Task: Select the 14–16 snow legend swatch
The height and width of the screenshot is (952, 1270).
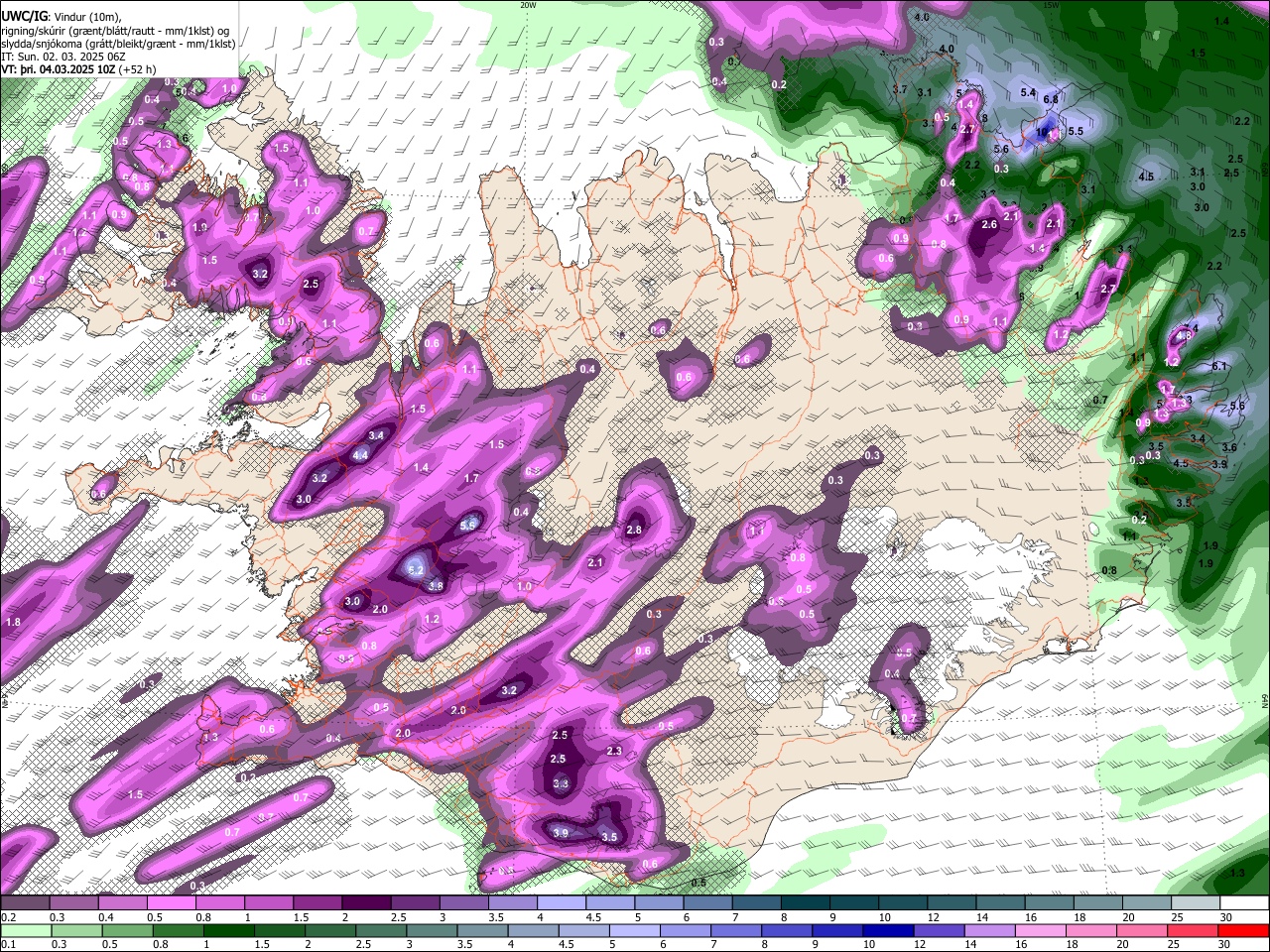Action: coord(1001,903)
